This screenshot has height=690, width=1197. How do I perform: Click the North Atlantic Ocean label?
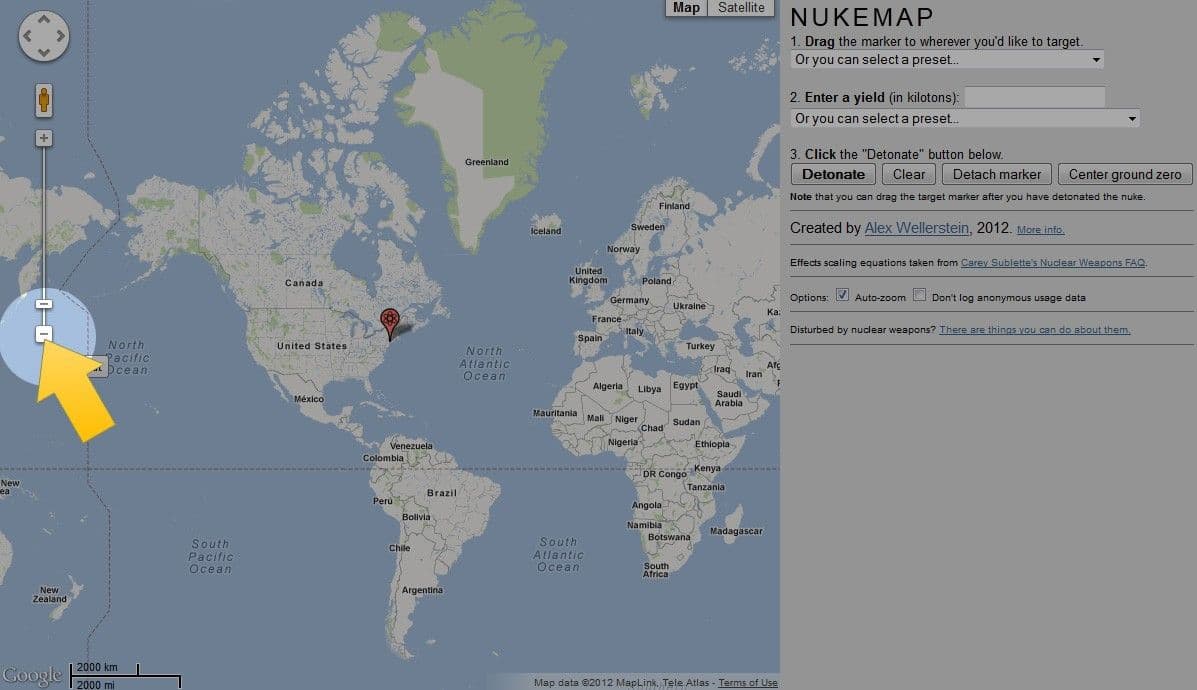(485, 363)
